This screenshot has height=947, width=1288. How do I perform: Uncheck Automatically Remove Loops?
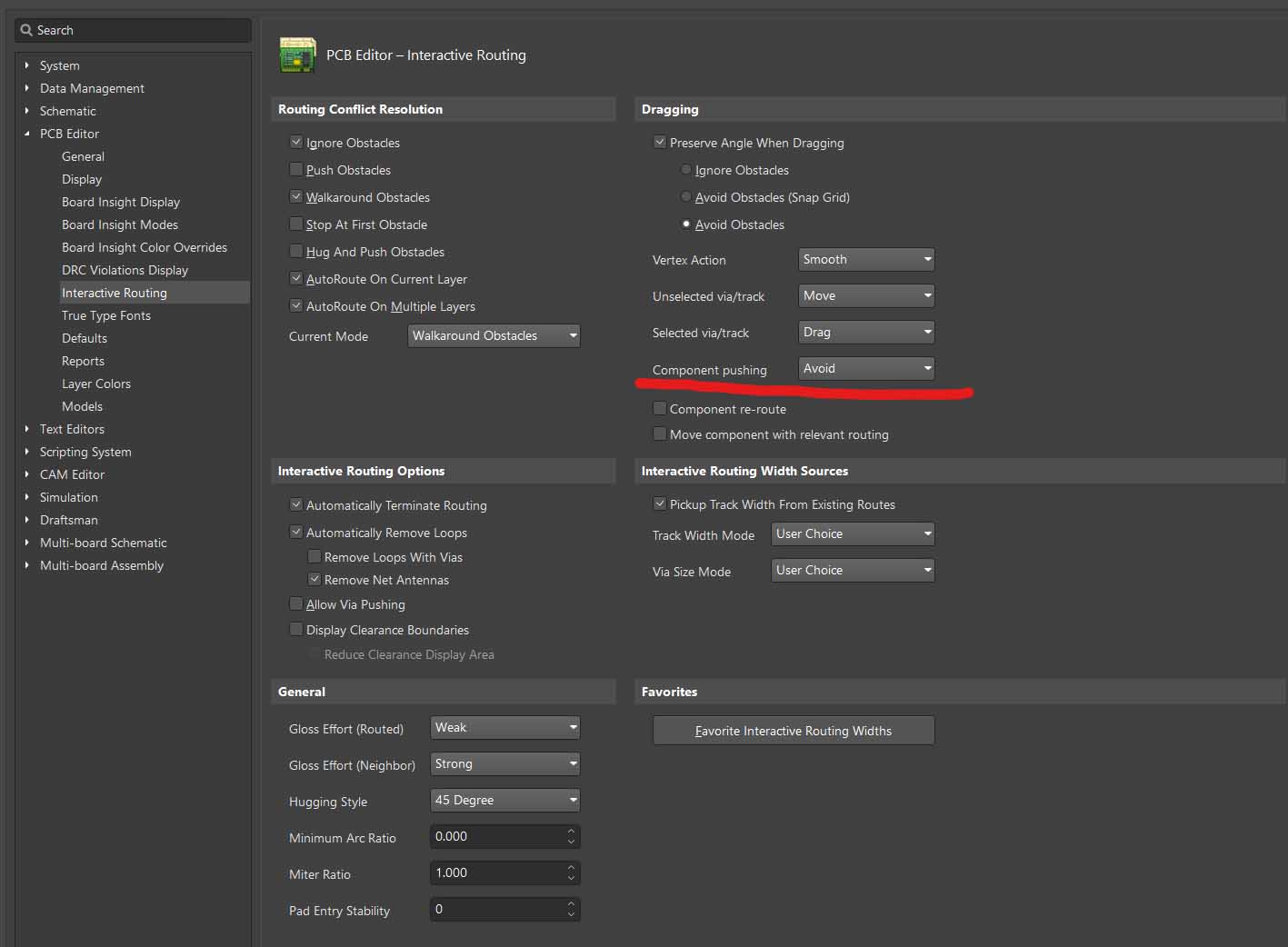[296, 533]
